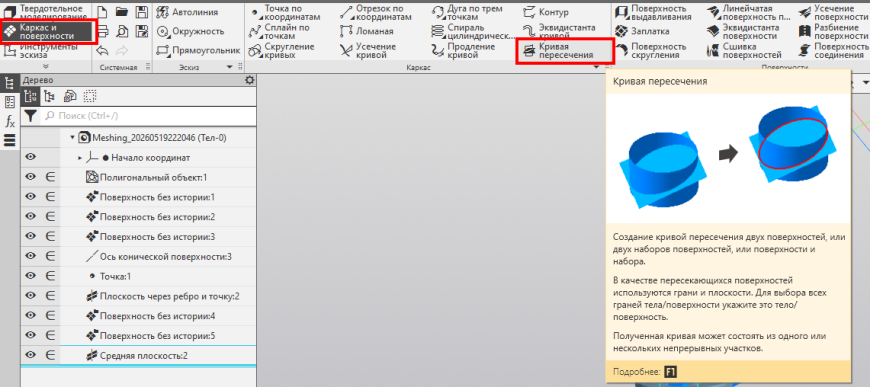The image size is (870, 387).
Task: Pick the Усечение кривой tool
Action: click(x=368, y=51)
